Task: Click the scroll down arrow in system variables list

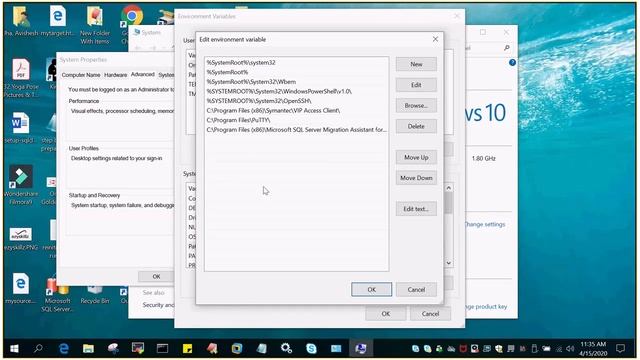Action: point(449,263)
